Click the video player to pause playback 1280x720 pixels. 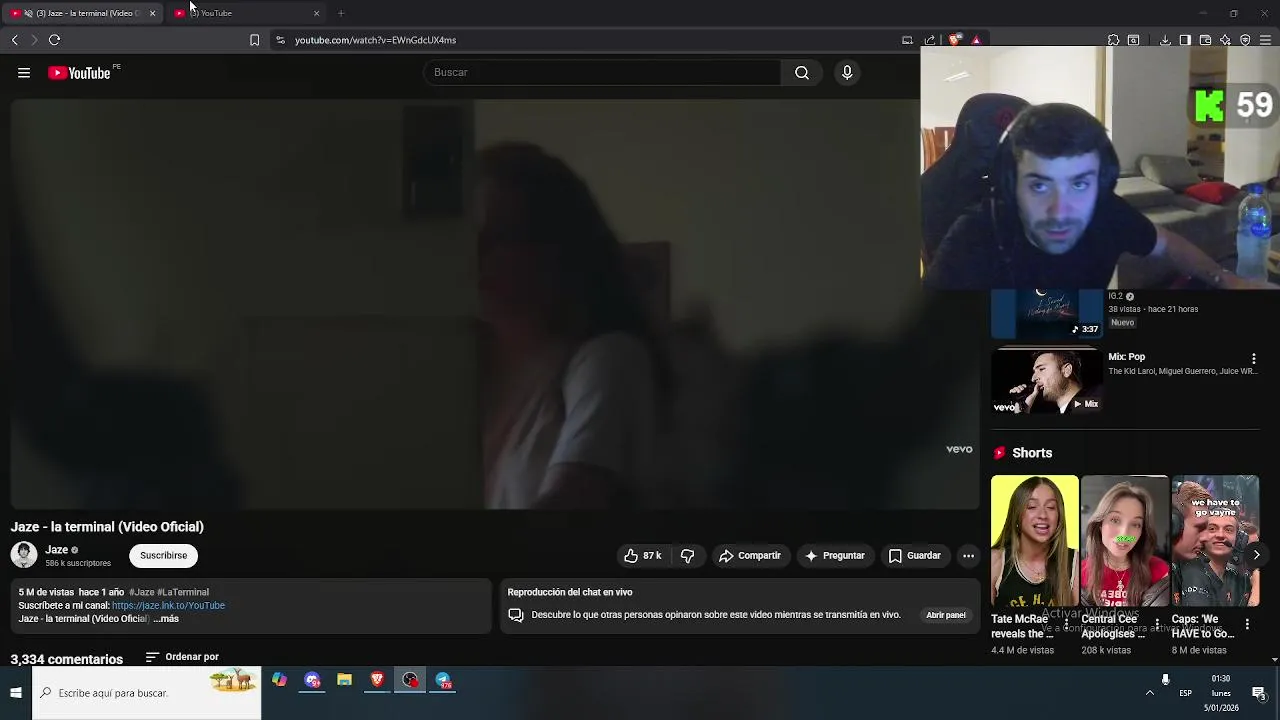[x=495, y=304]
